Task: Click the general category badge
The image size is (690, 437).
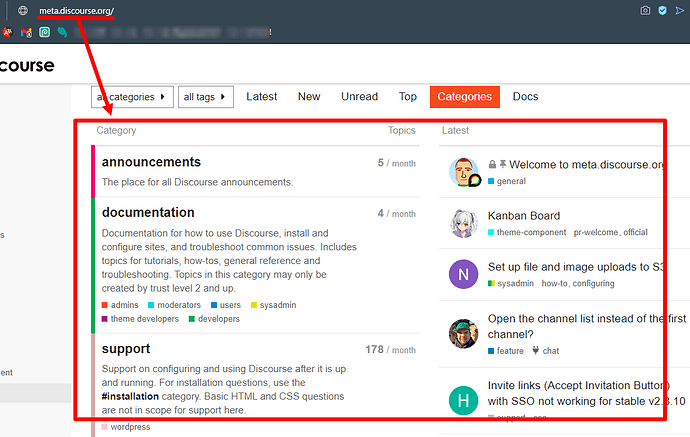Action: 507,181
